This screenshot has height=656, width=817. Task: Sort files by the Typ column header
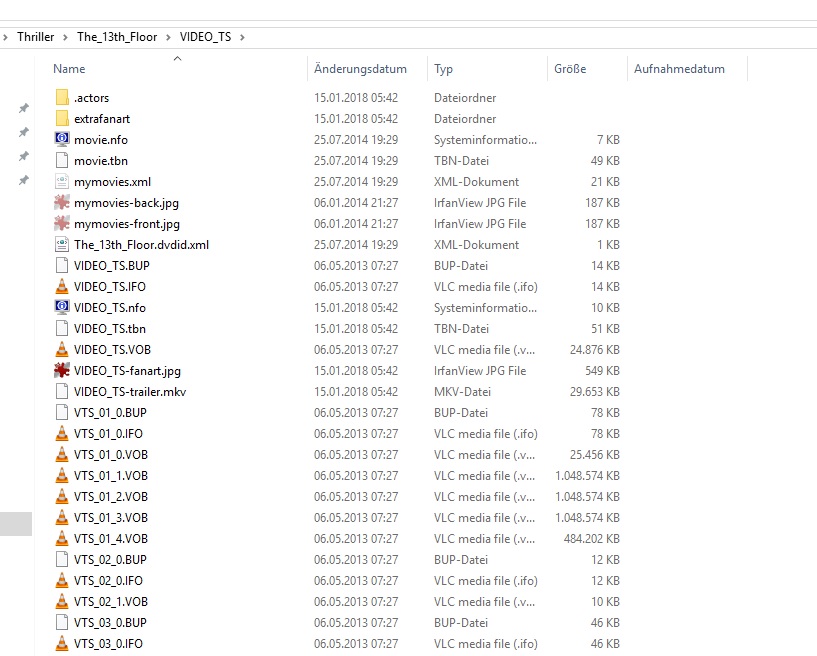pyautogui.click(x=443, y=69)
